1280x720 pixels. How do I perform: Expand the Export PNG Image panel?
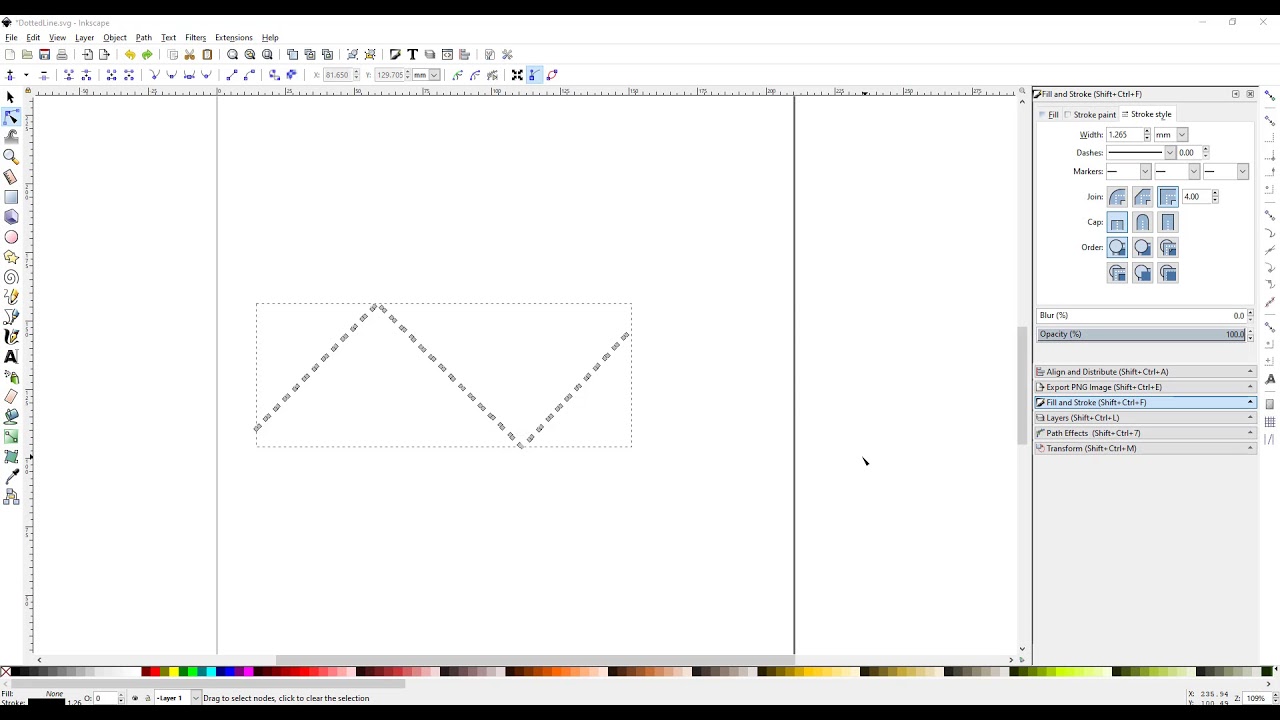pos(1145,387)
